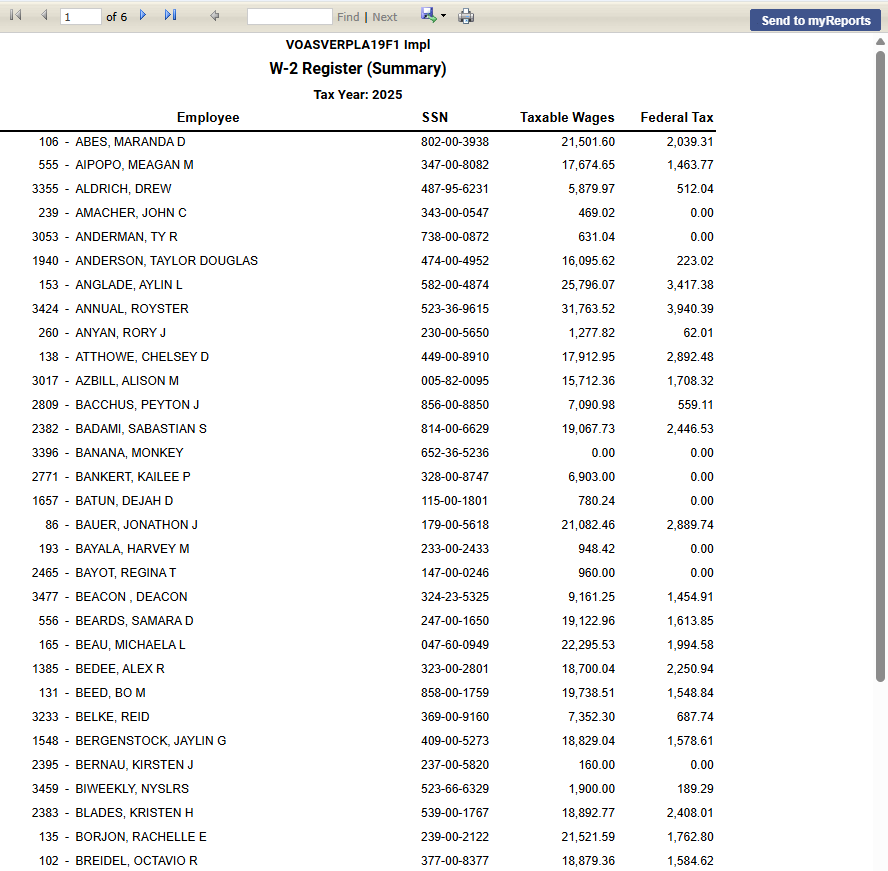Screen dimensions: 888x871
Task: Click the Taxable Wages column header
Action: pyautogui.click(x=567, y=118)
